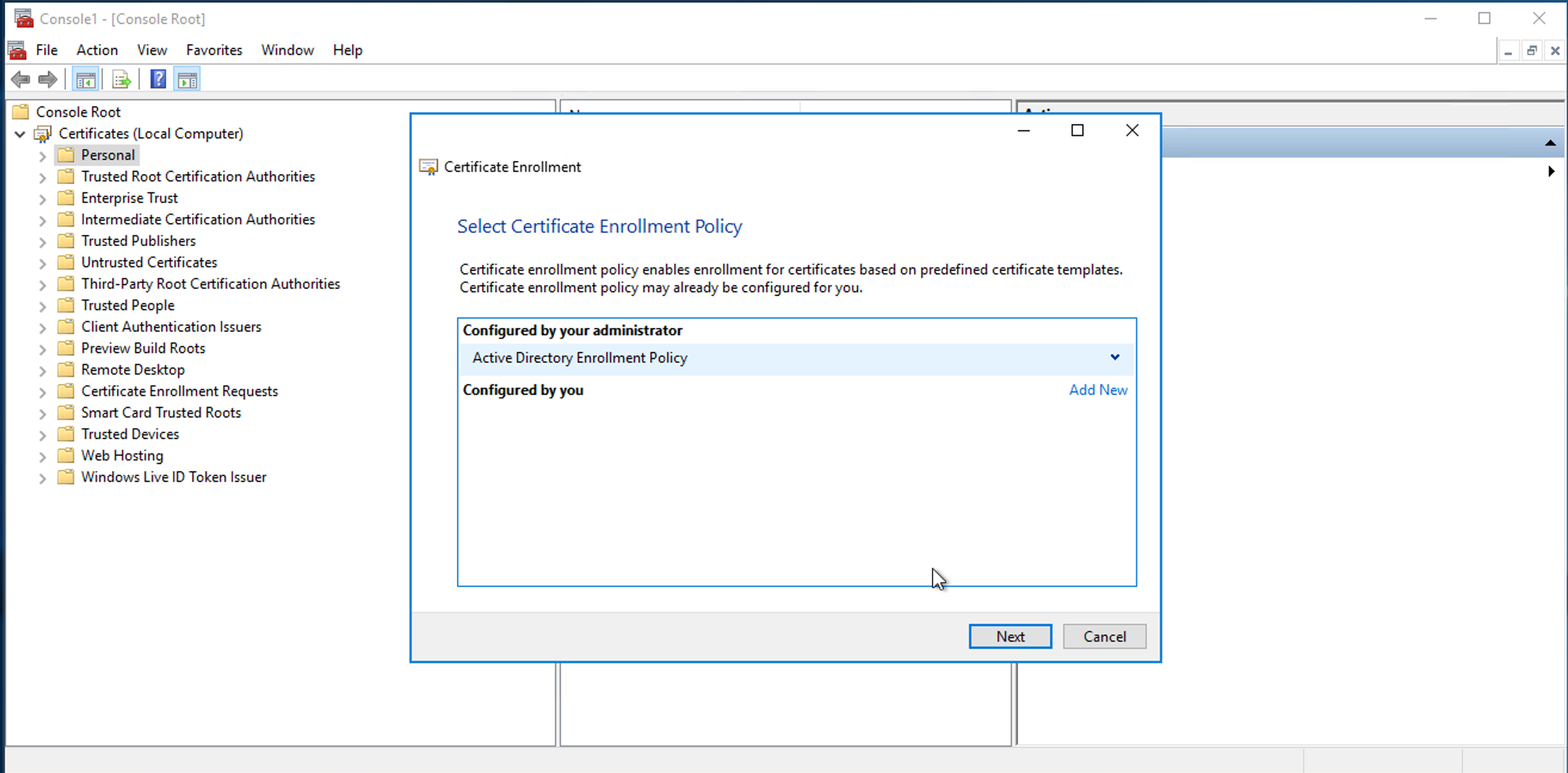1568x773 pixels.
Task: Click the Web Hosting folder icon
Action: click(66, 455)
